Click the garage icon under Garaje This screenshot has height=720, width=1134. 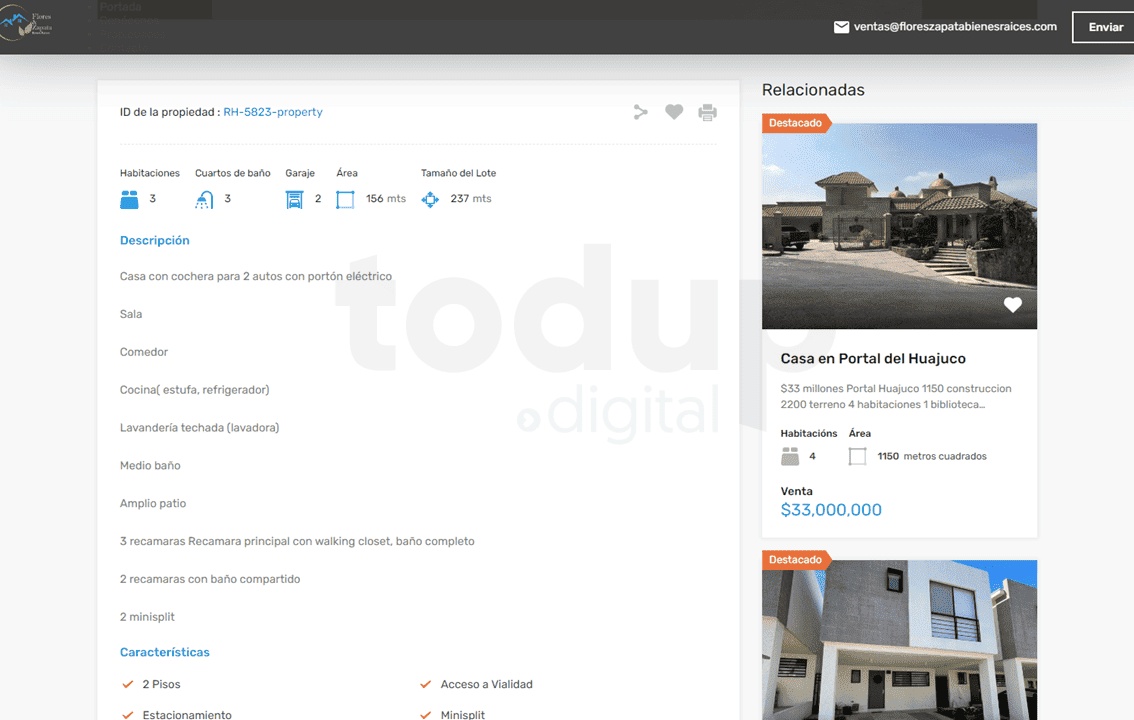click(294, 199)
